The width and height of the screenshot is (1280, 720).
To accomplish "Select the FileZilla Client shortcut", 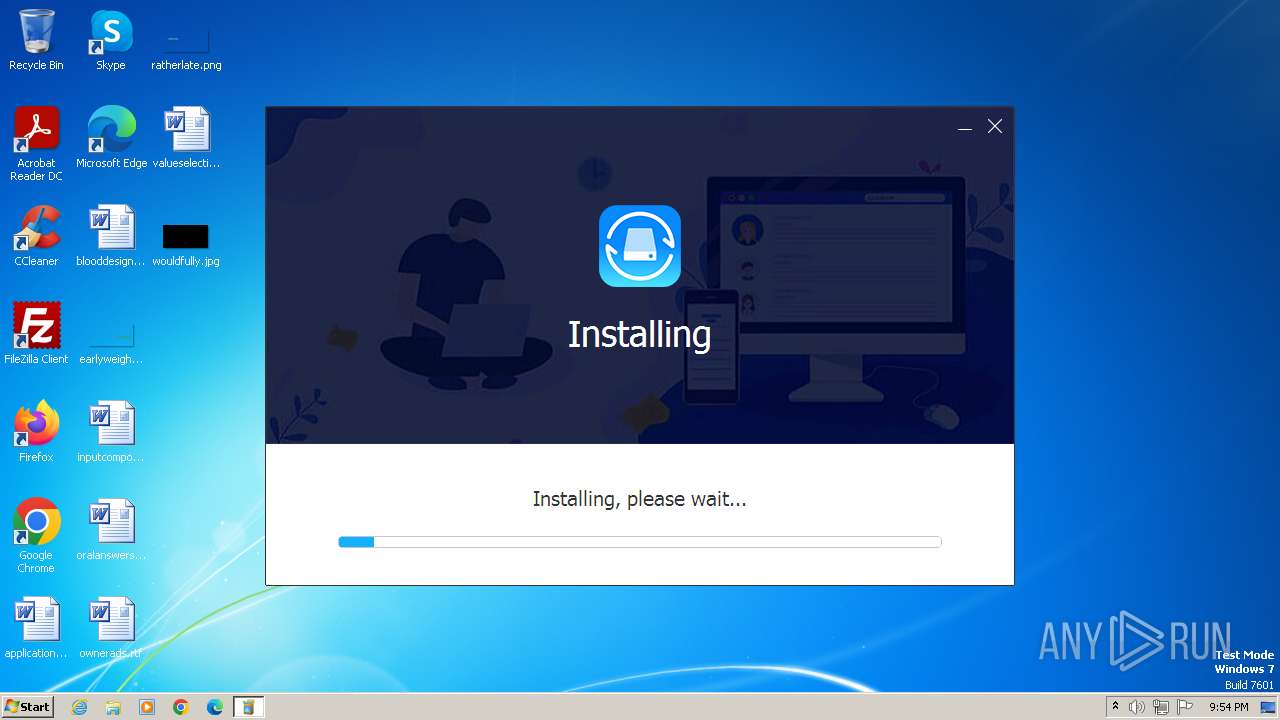I will 36,334.
